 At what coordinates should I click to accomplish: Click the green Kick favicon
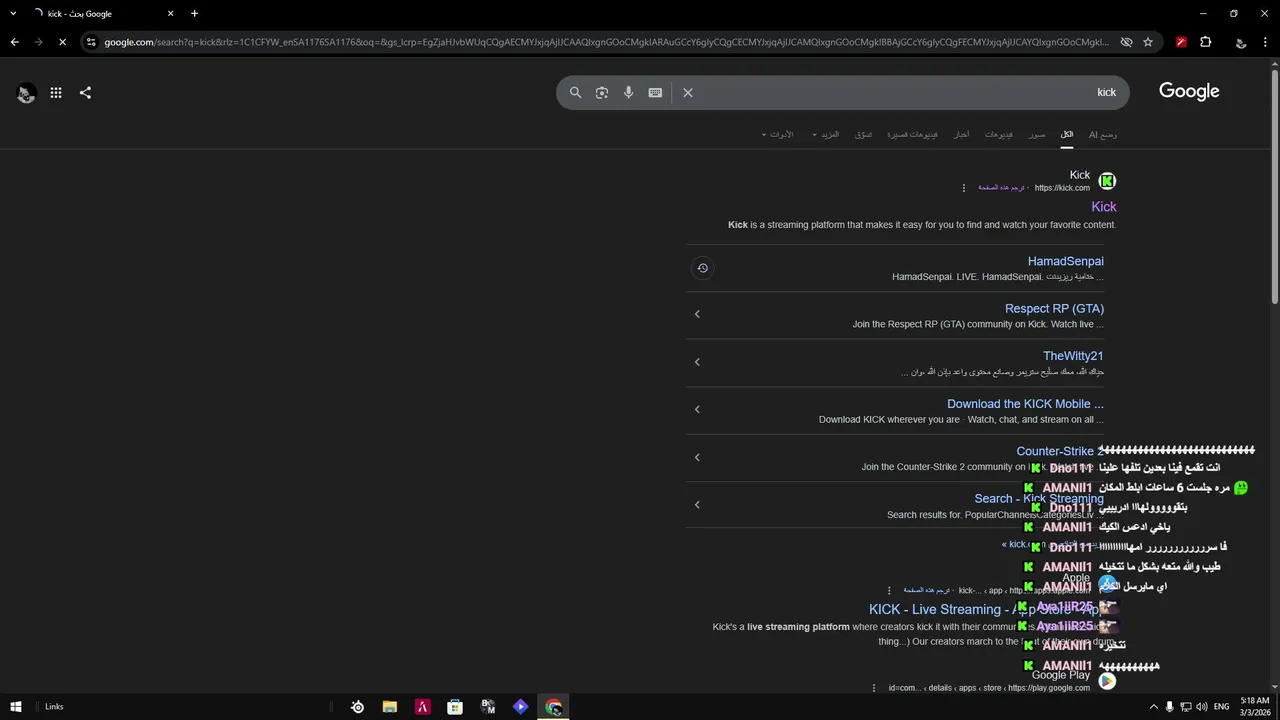tap(1107, 181)
